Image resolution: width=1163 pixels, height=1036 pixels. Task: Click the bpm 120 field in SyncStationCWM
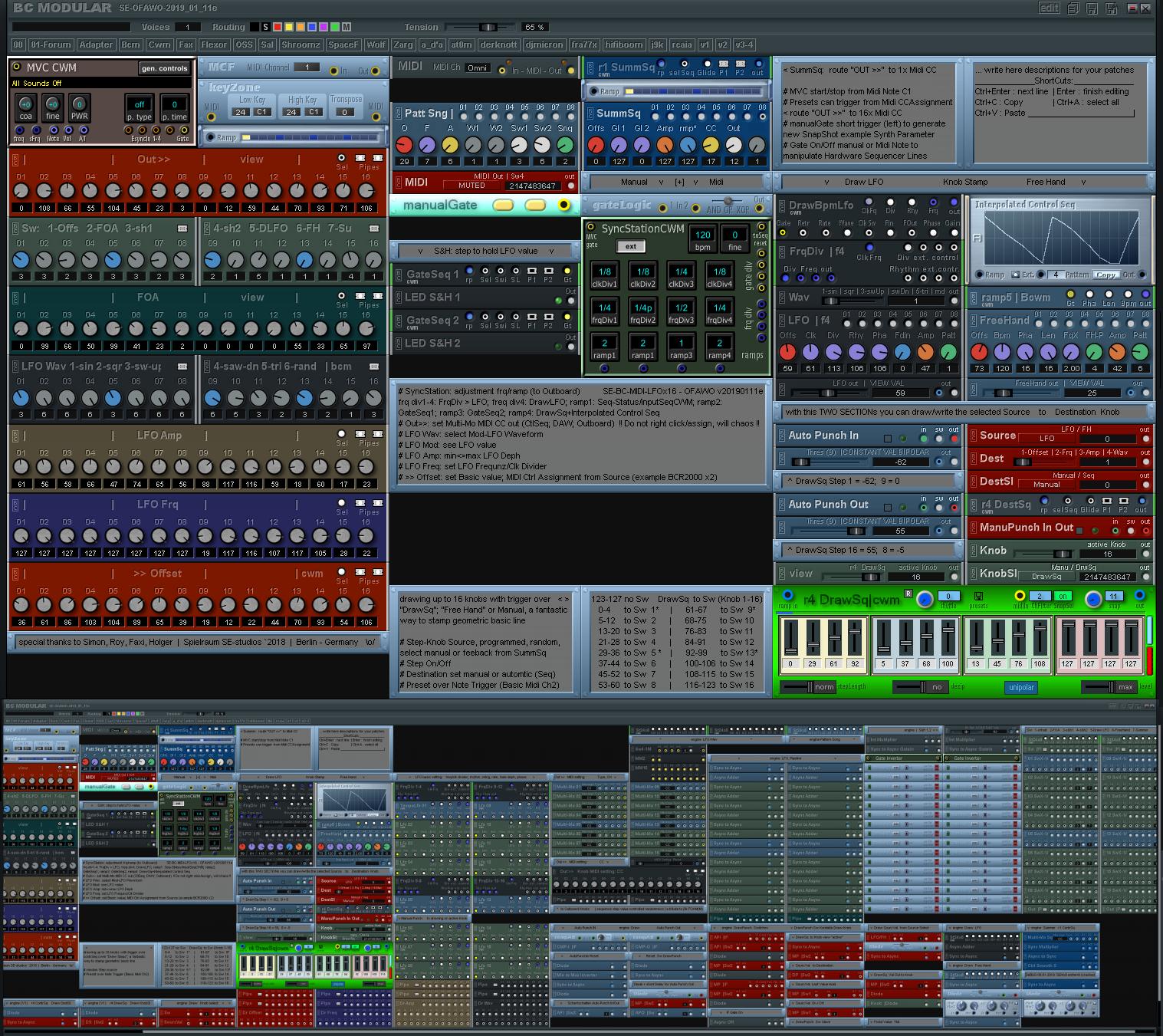tap(702, 235)
